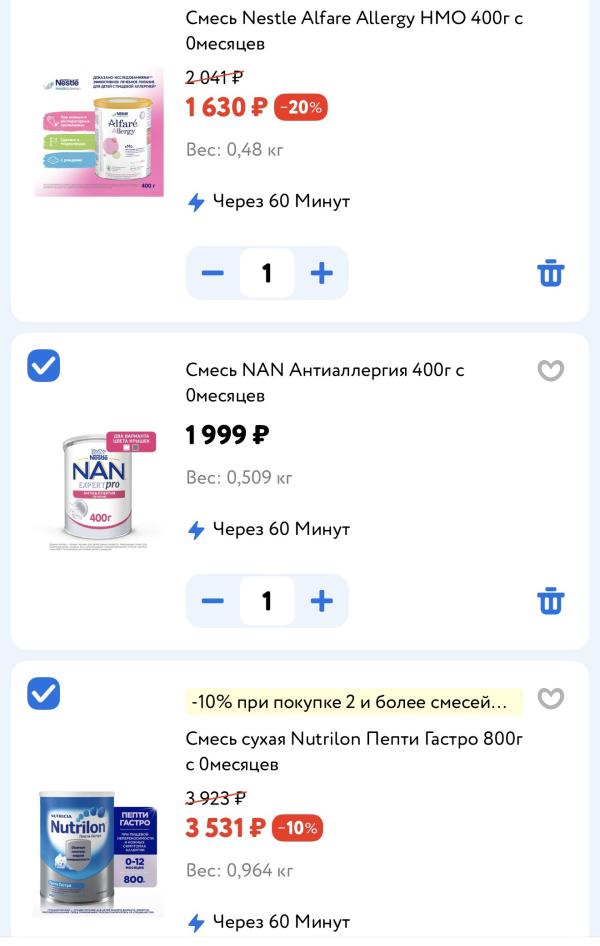Tap the -20% discount badge on Alfare
The image size is (600, 946).
point(300,107)
